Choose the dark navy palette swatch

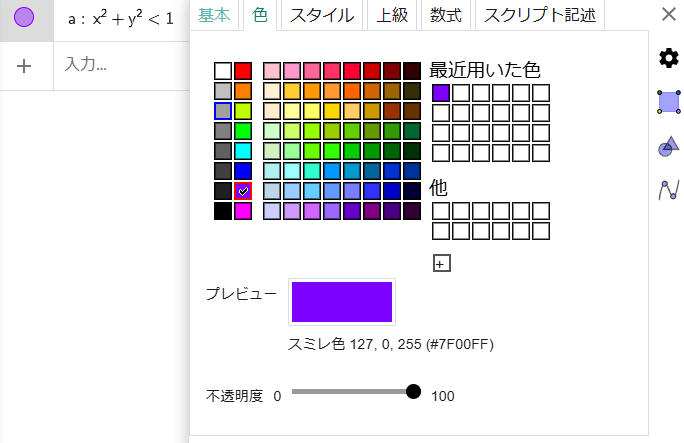412,191
